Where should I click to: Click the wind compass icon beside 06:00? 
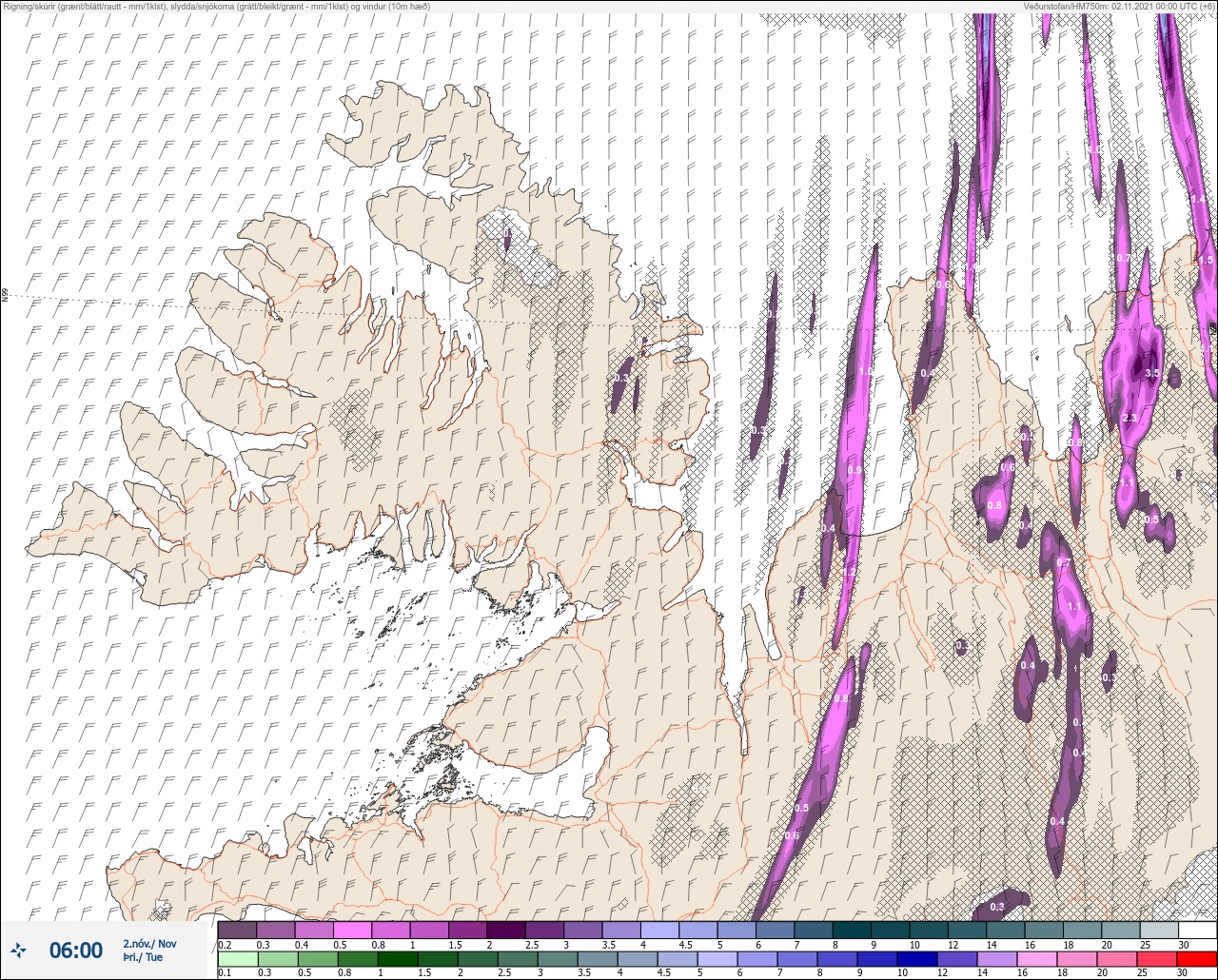click(x=18, y=950)
